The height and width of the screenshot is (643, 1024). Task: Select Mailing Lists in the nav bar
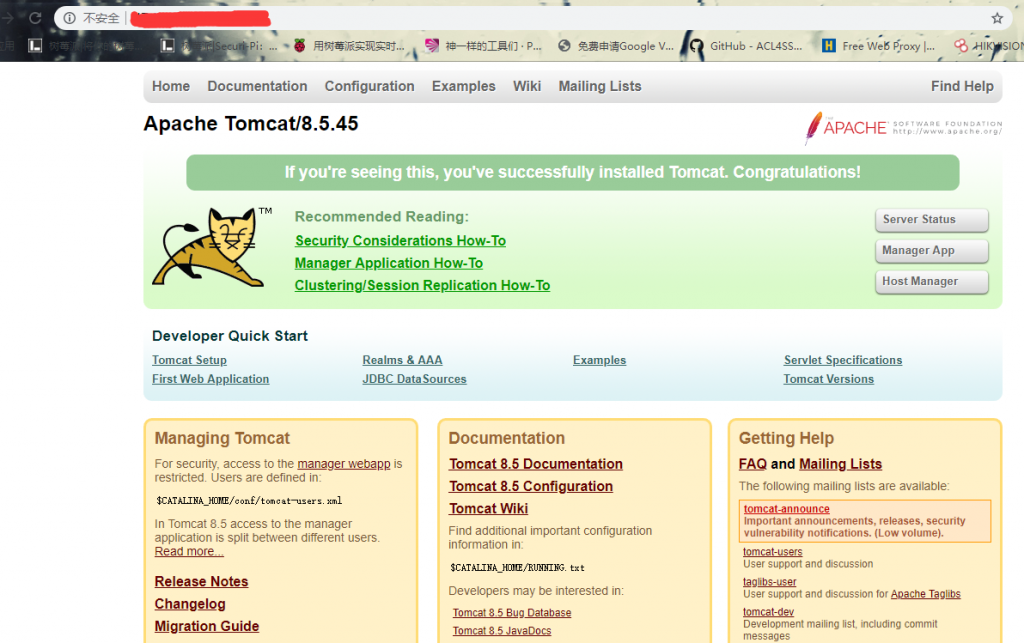600,86
